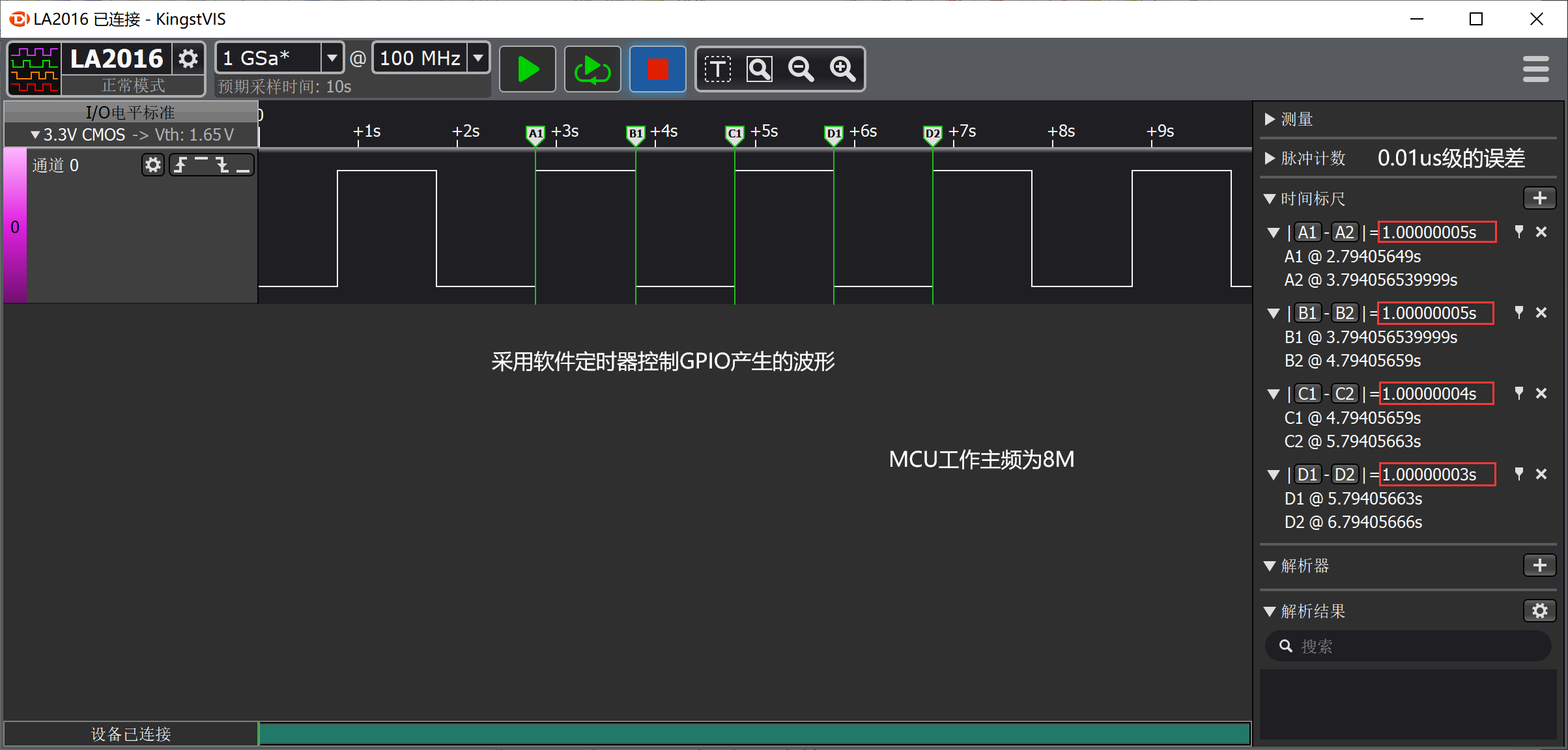Add a new protocol analyzer
Screen dimensions: 1568x750
(x=1539, y=565)
